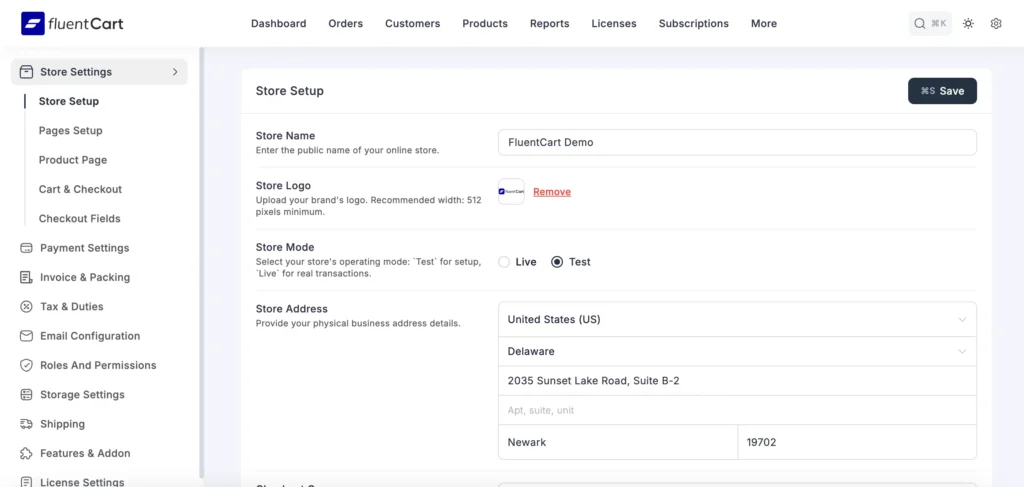Click the Email Configuration envelope icon
Screen dimensions: 1024x487
tap(27, 336)
